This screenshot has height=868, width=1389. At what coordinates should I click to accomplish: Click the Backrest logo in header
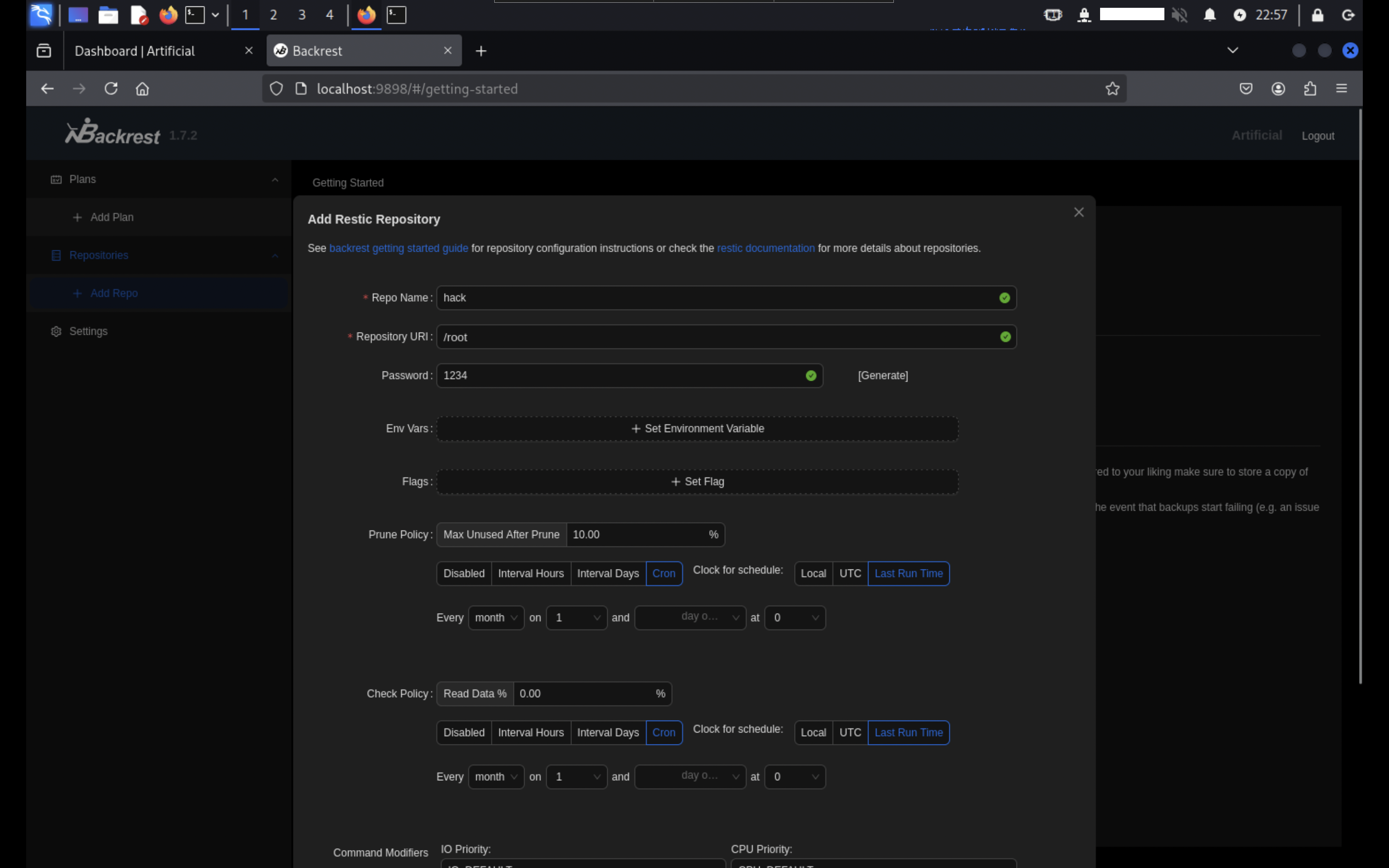(x=113, y=133)
